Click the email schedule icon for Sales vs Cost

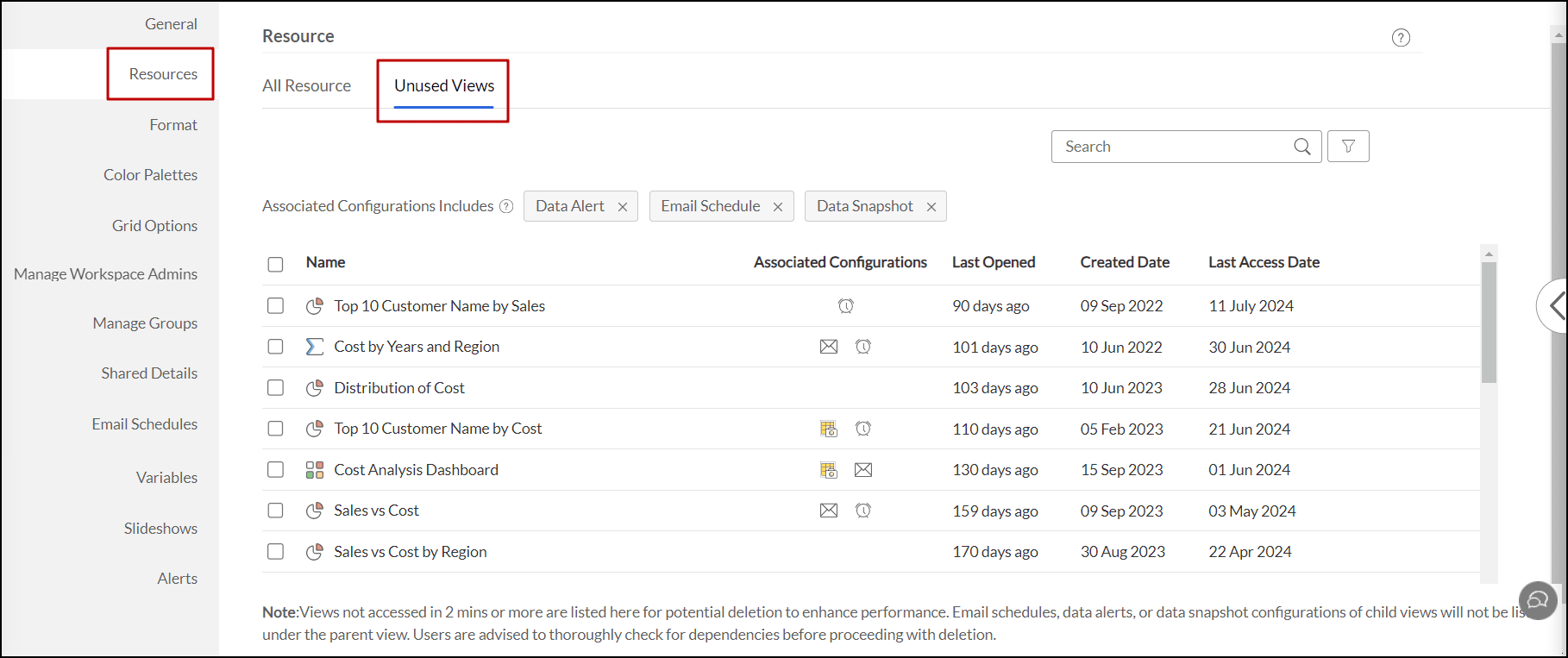tap(829, 511)
